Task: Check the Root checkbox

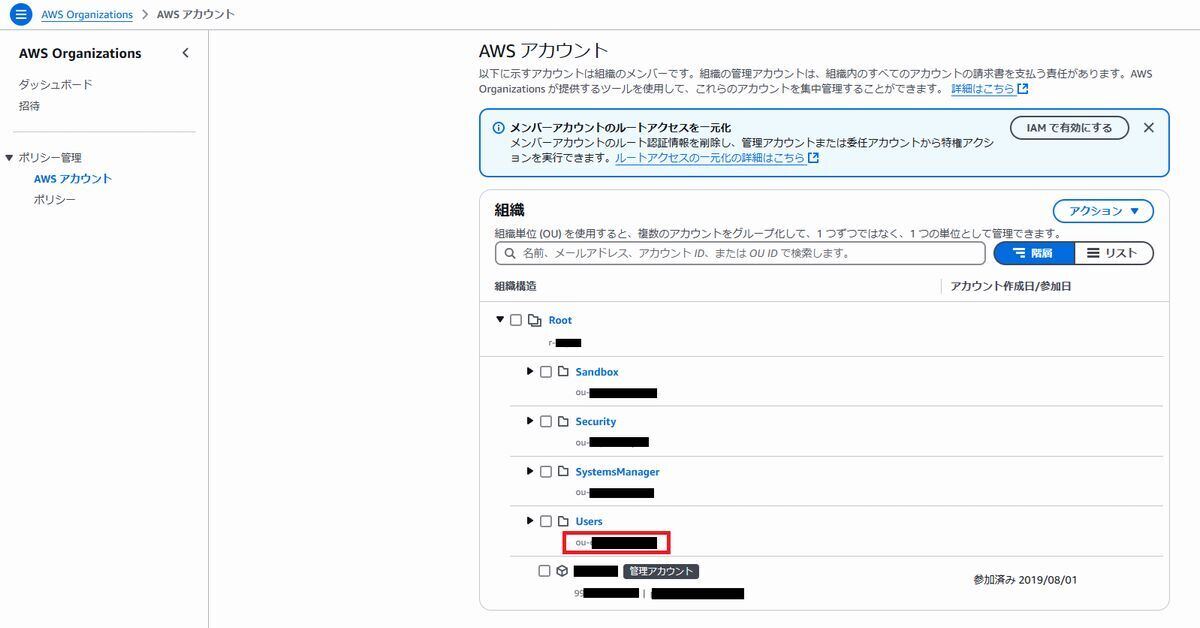Action: 516,320
